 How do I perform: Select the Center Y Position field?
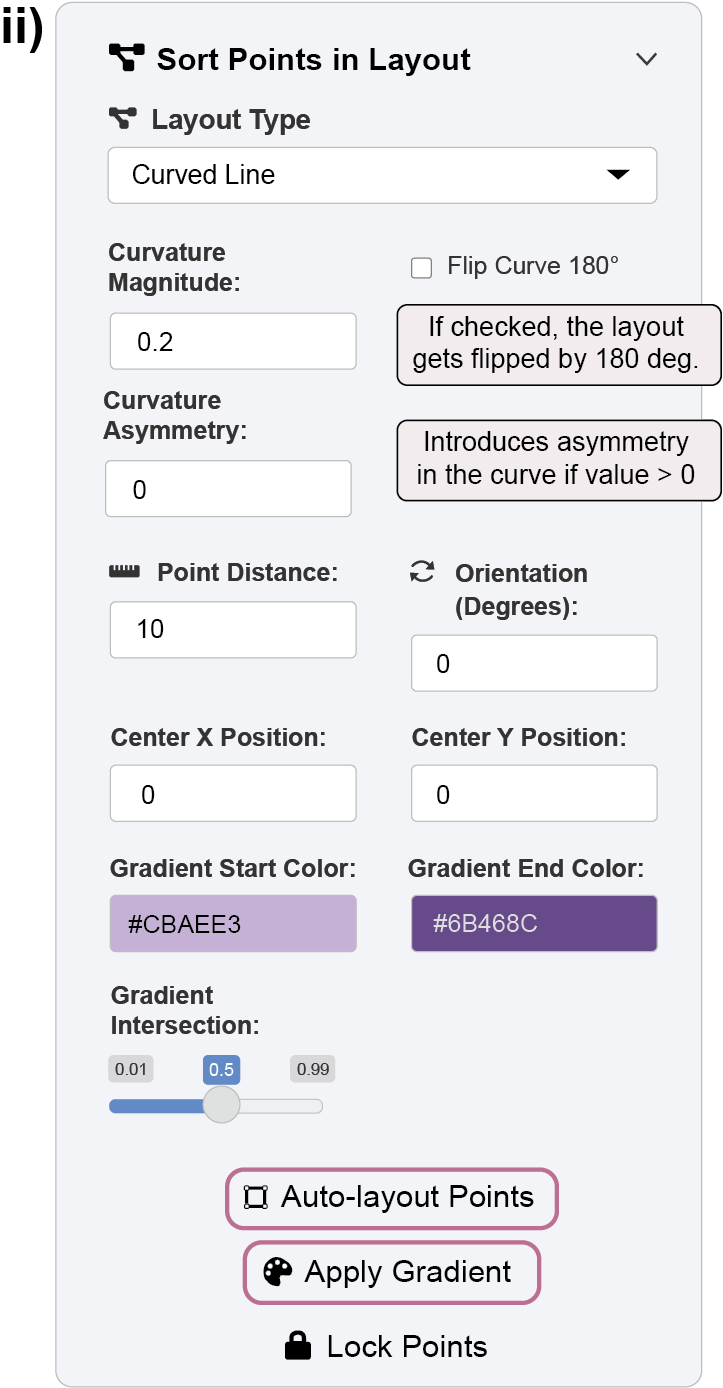click(x=534, y=794)
